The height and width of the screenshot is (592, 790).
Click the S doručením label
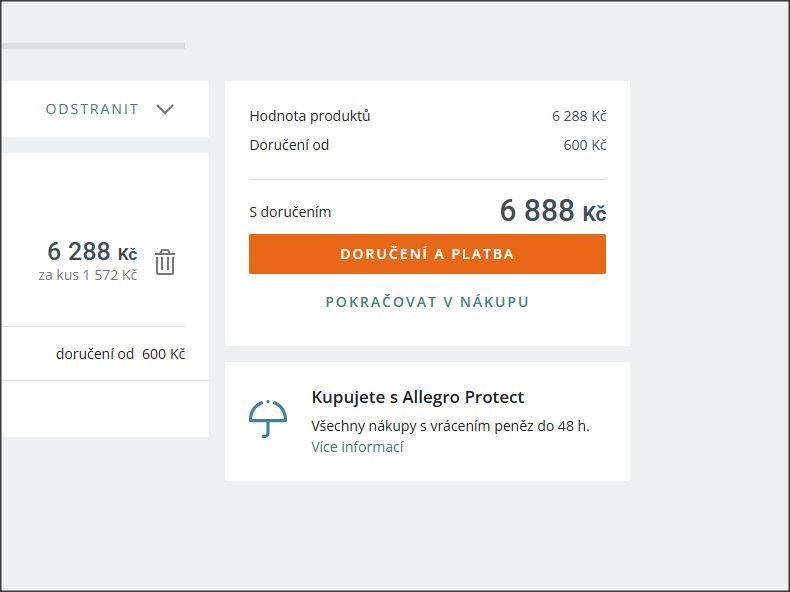click(x=290, y=212)
